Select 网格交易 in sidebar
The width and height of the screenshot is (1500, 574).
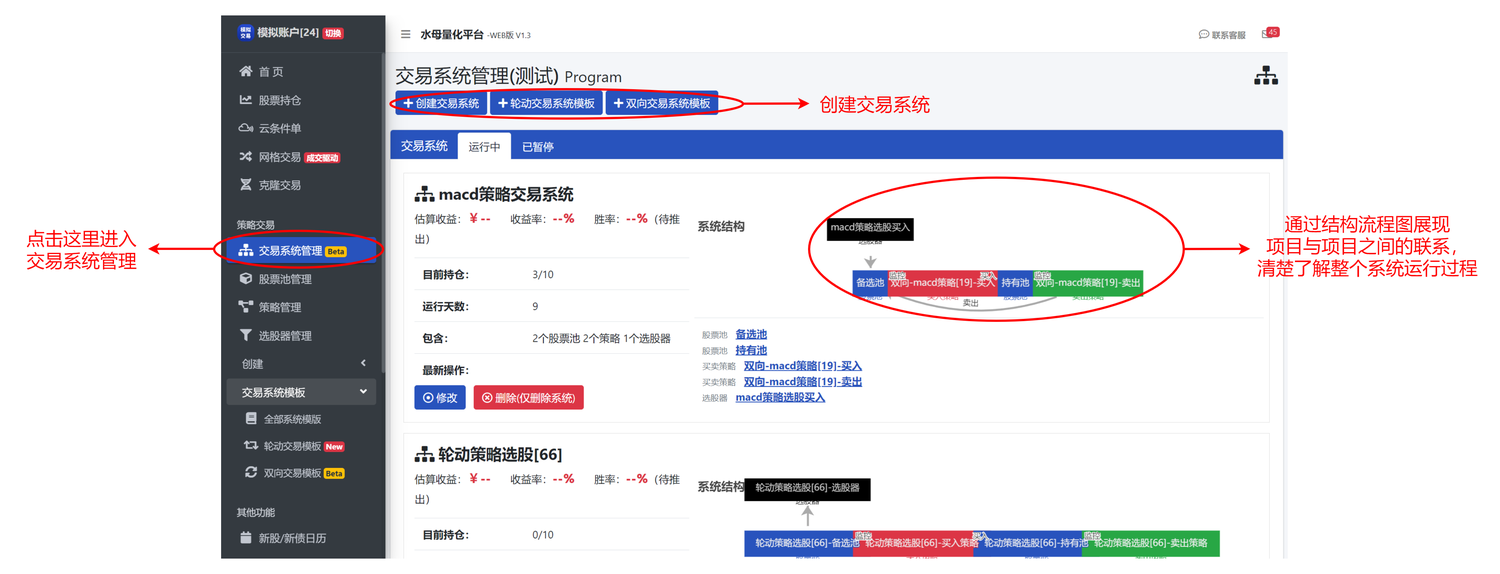coord(279,157)
